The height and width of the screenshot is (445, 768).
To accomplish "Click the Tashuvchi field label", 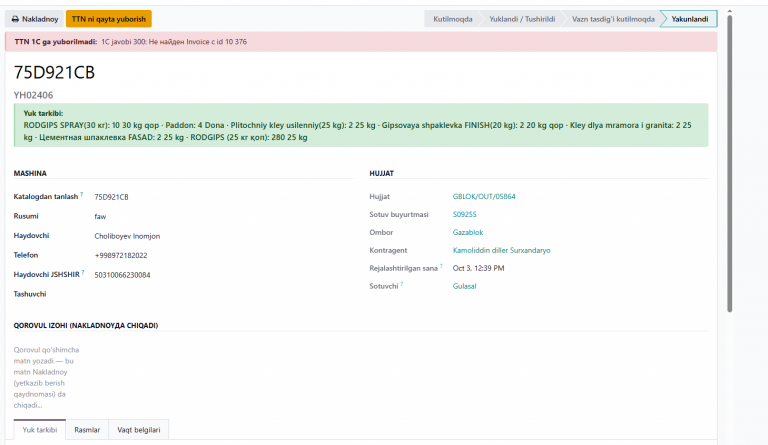I will (30, 294).
